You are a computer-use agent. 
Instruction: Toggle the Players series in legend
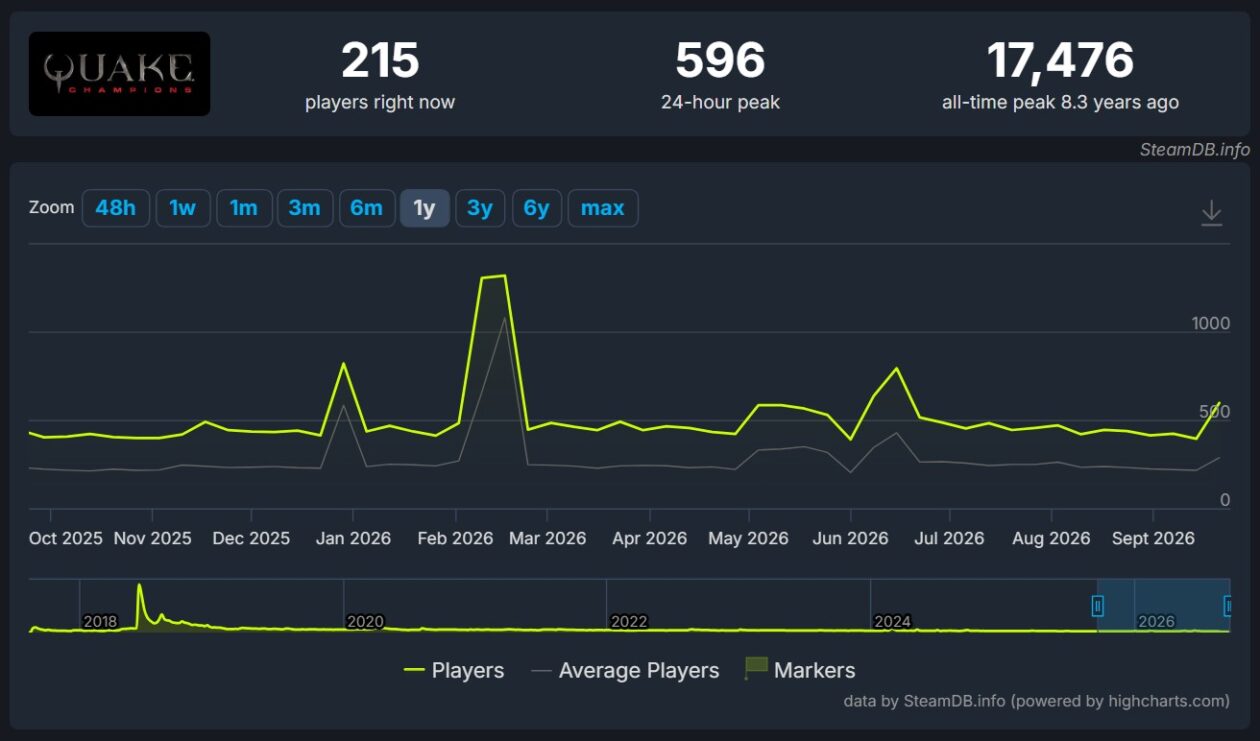454,670
